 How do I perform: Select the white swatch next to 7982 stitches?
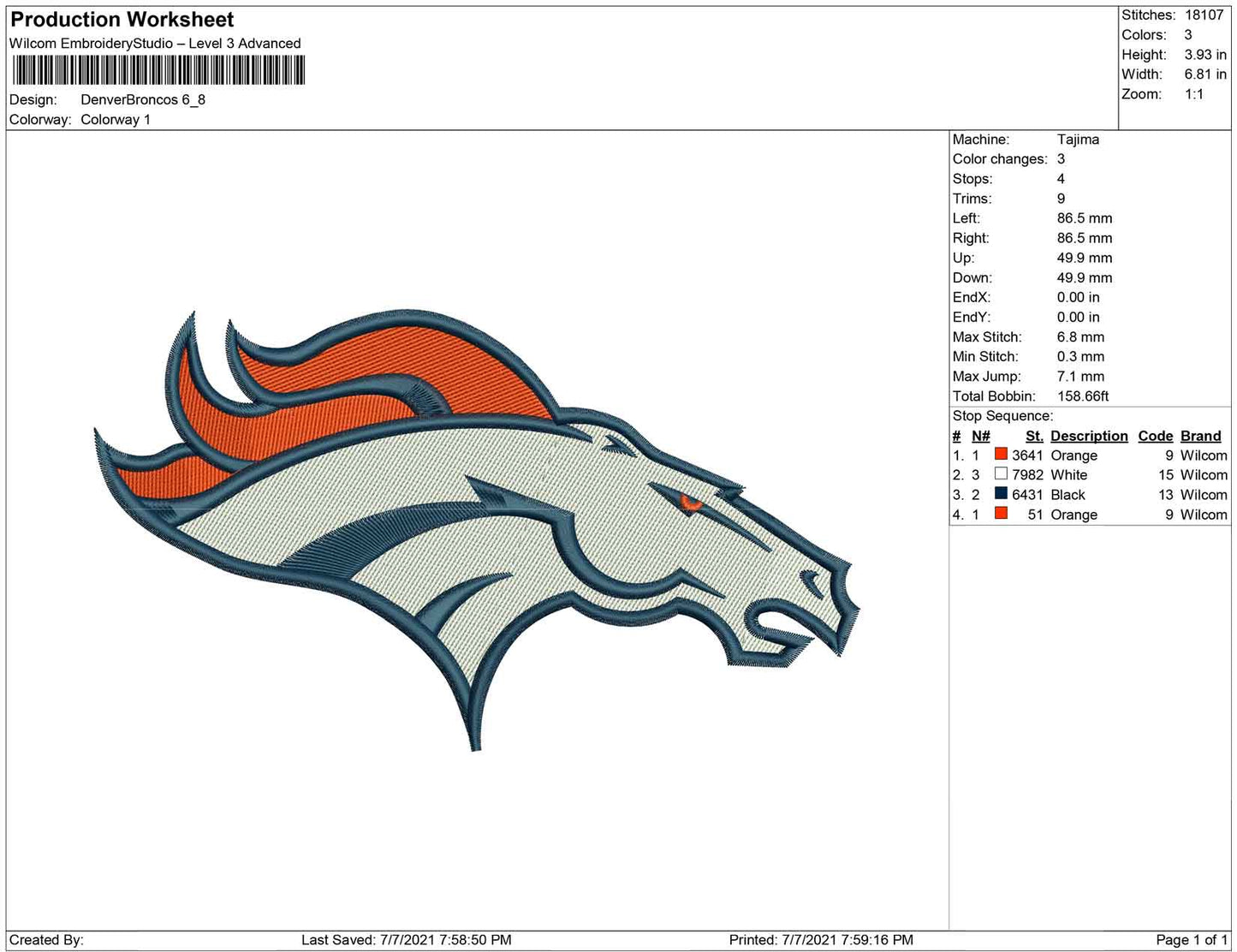point(999,474)
